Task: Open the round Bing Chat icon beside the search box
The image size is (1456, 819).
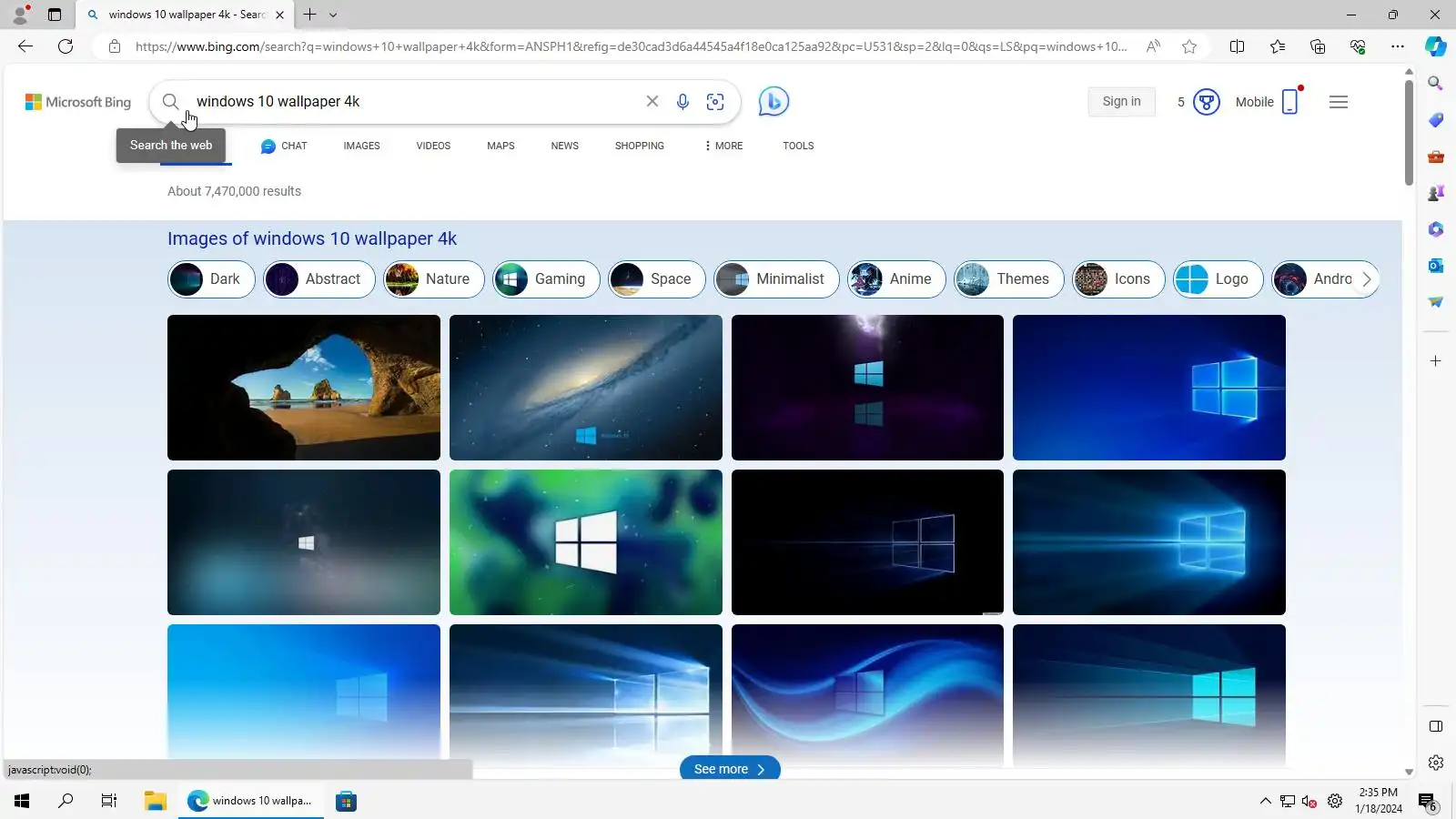Action: pos(773,102)
